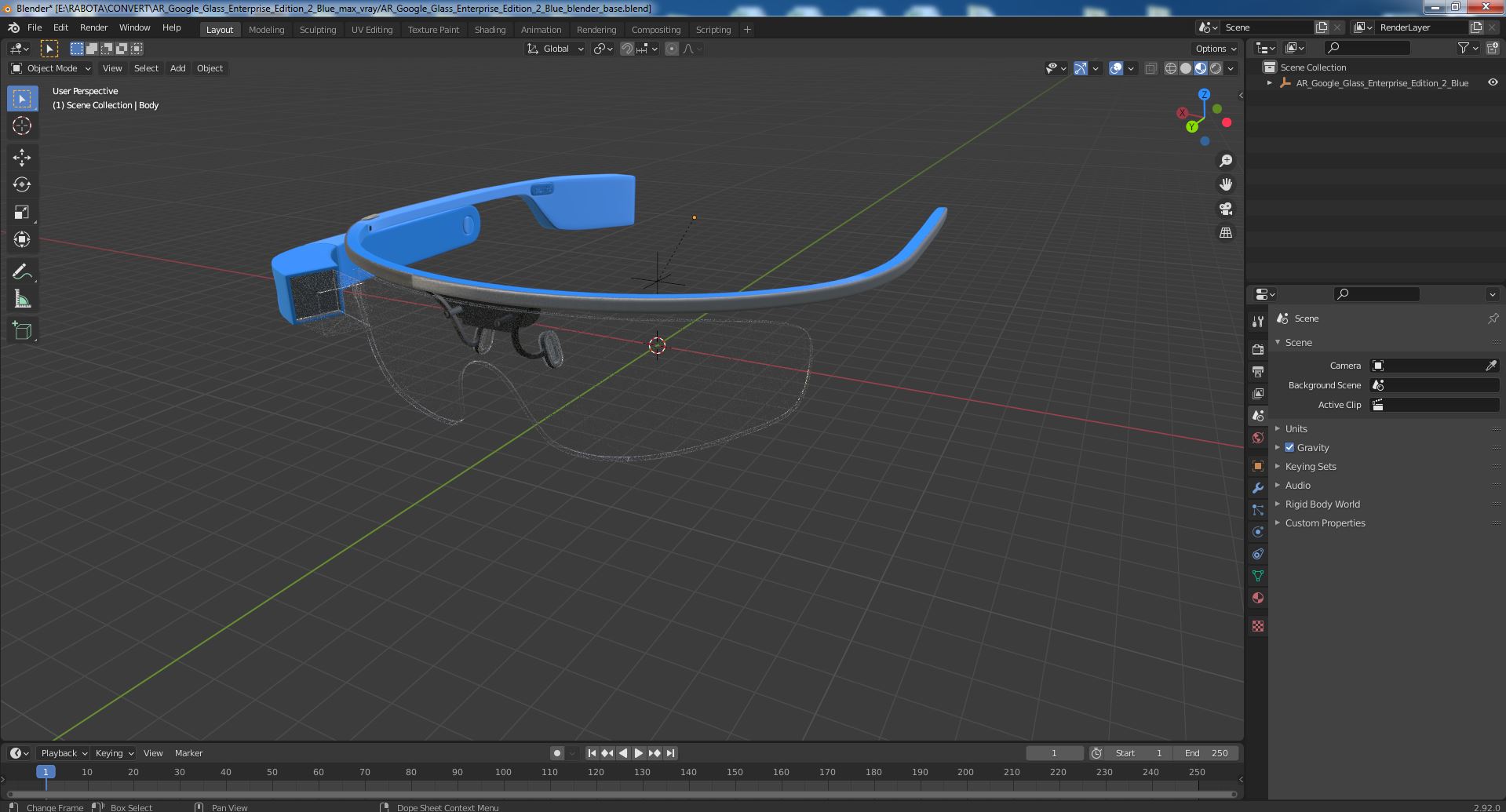Select the Scale tool

(22, 212)
